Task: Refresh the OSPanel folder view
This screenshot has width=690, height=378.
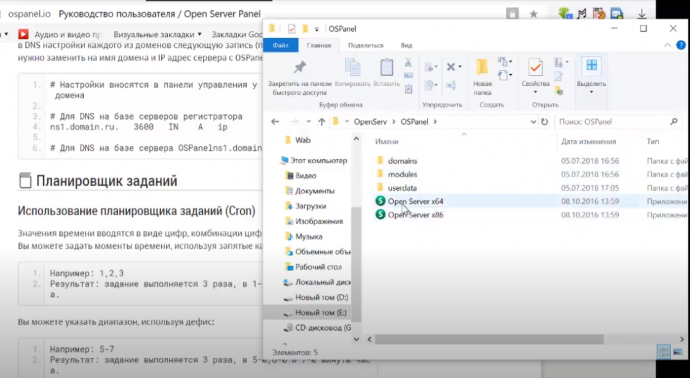Action: (544, 122)
